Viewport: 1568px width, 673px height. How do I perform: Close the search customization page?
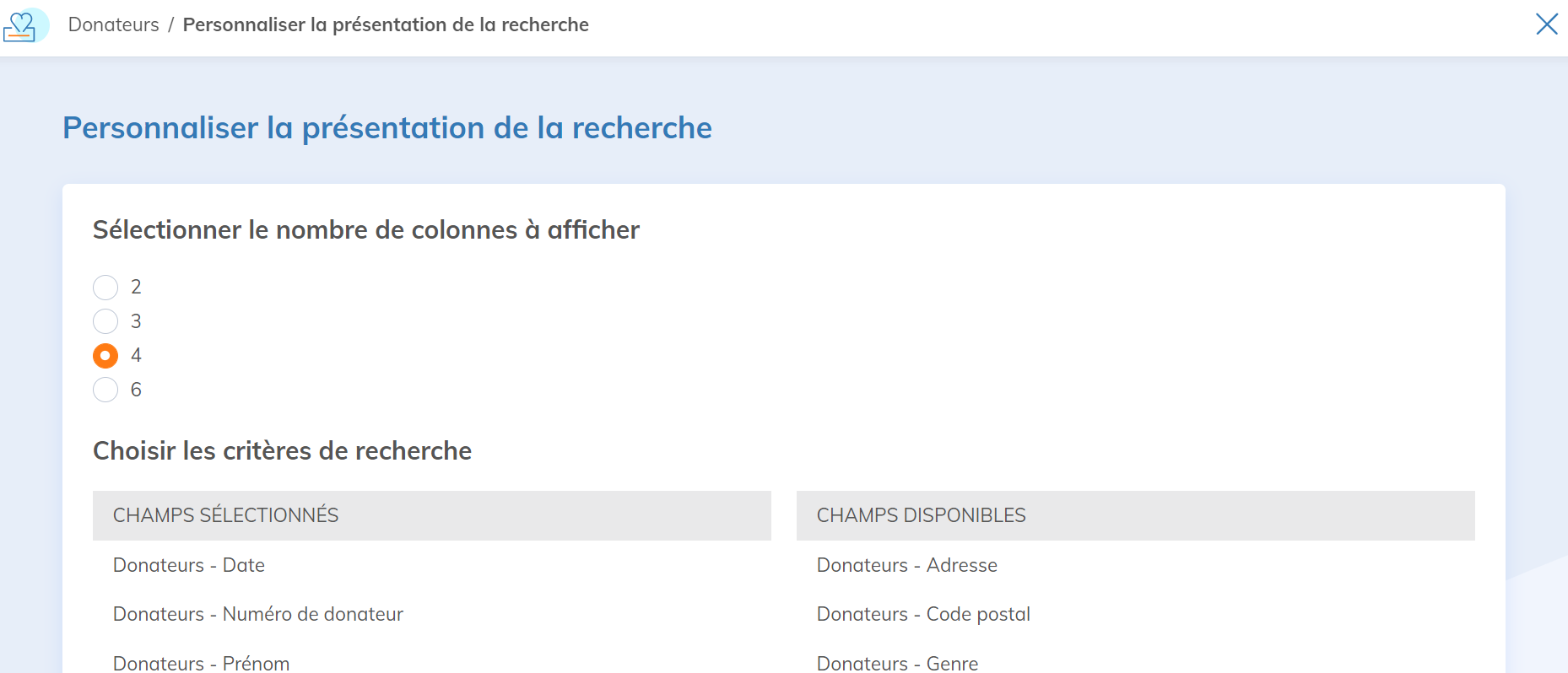(1546, 24)
